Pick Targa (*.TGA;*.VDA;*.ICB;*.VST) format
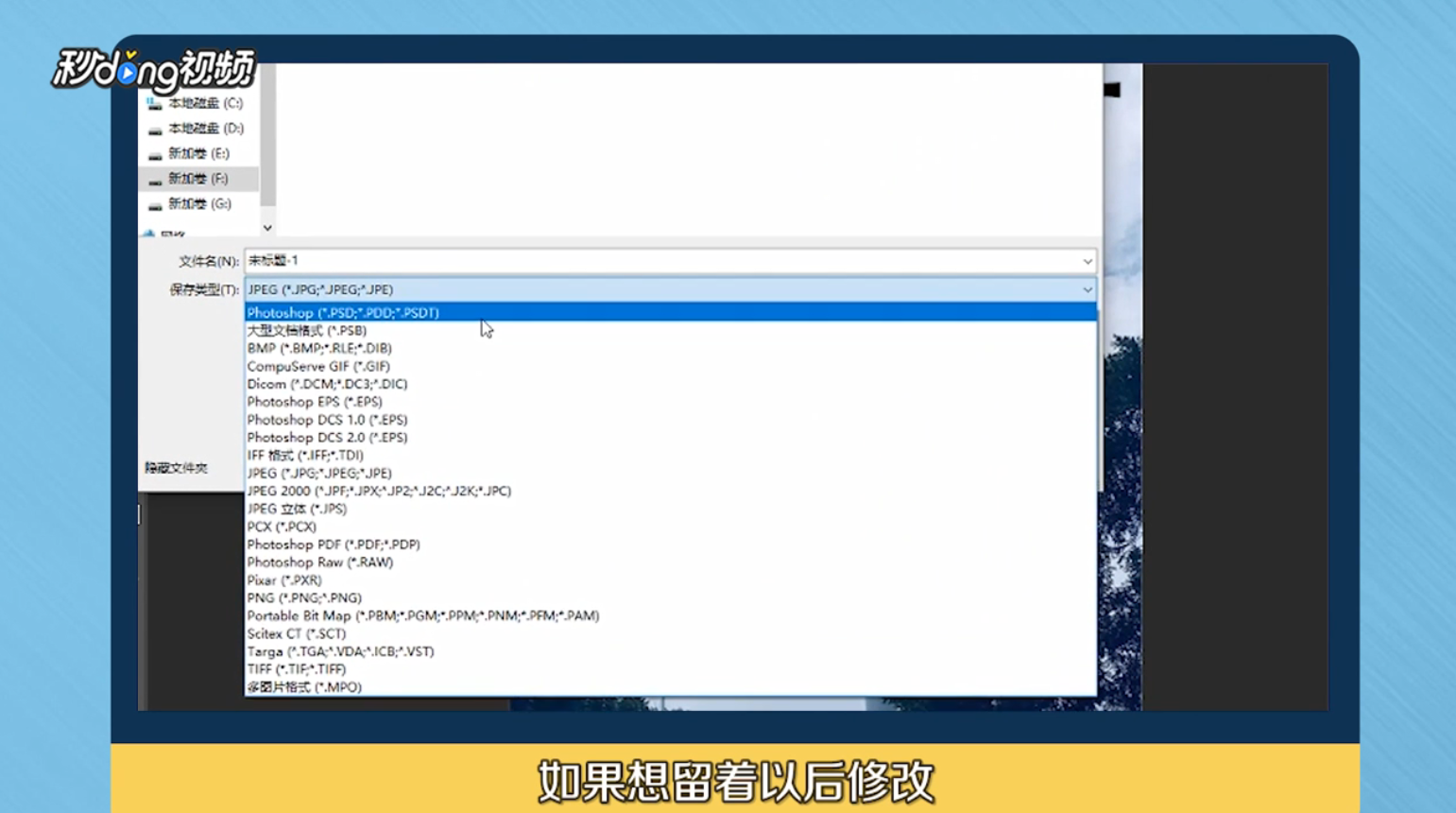Screen dimensions: 1456x813 pyautogui.click(x=670, y=651)
